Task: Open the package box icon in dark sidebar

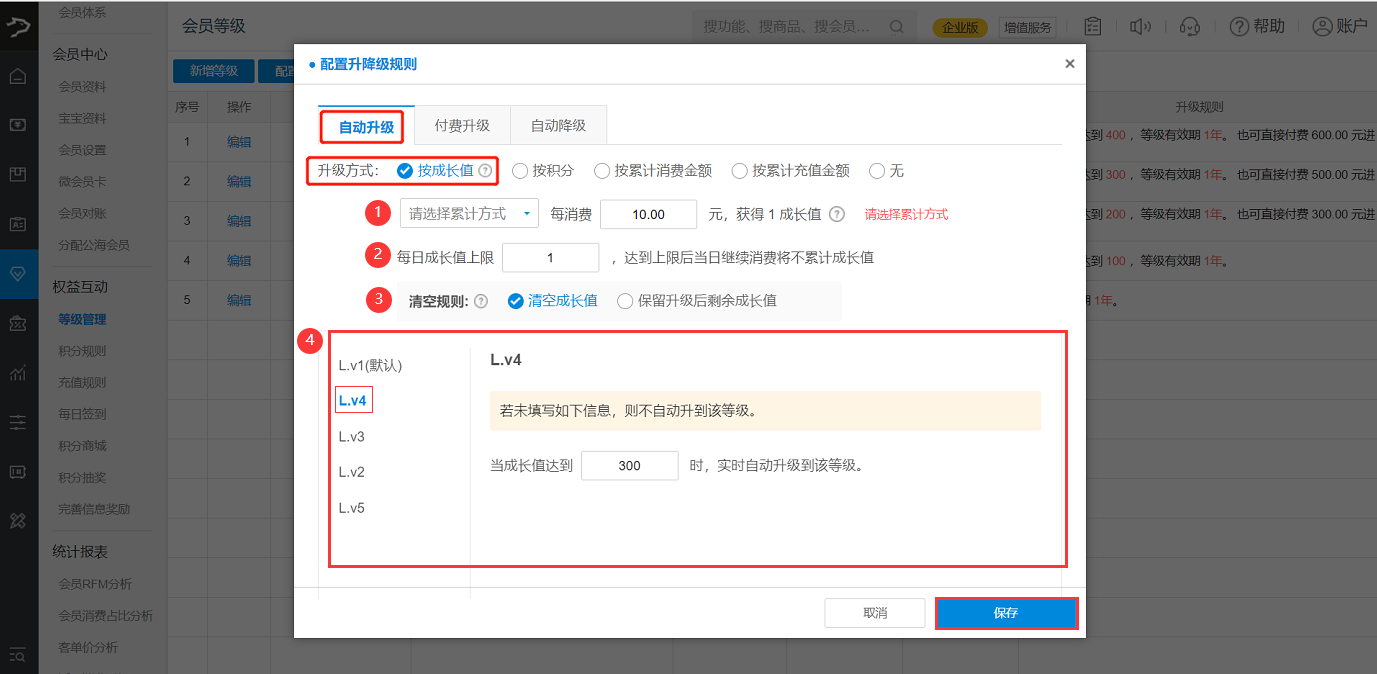Action: [x=18, y=174]
